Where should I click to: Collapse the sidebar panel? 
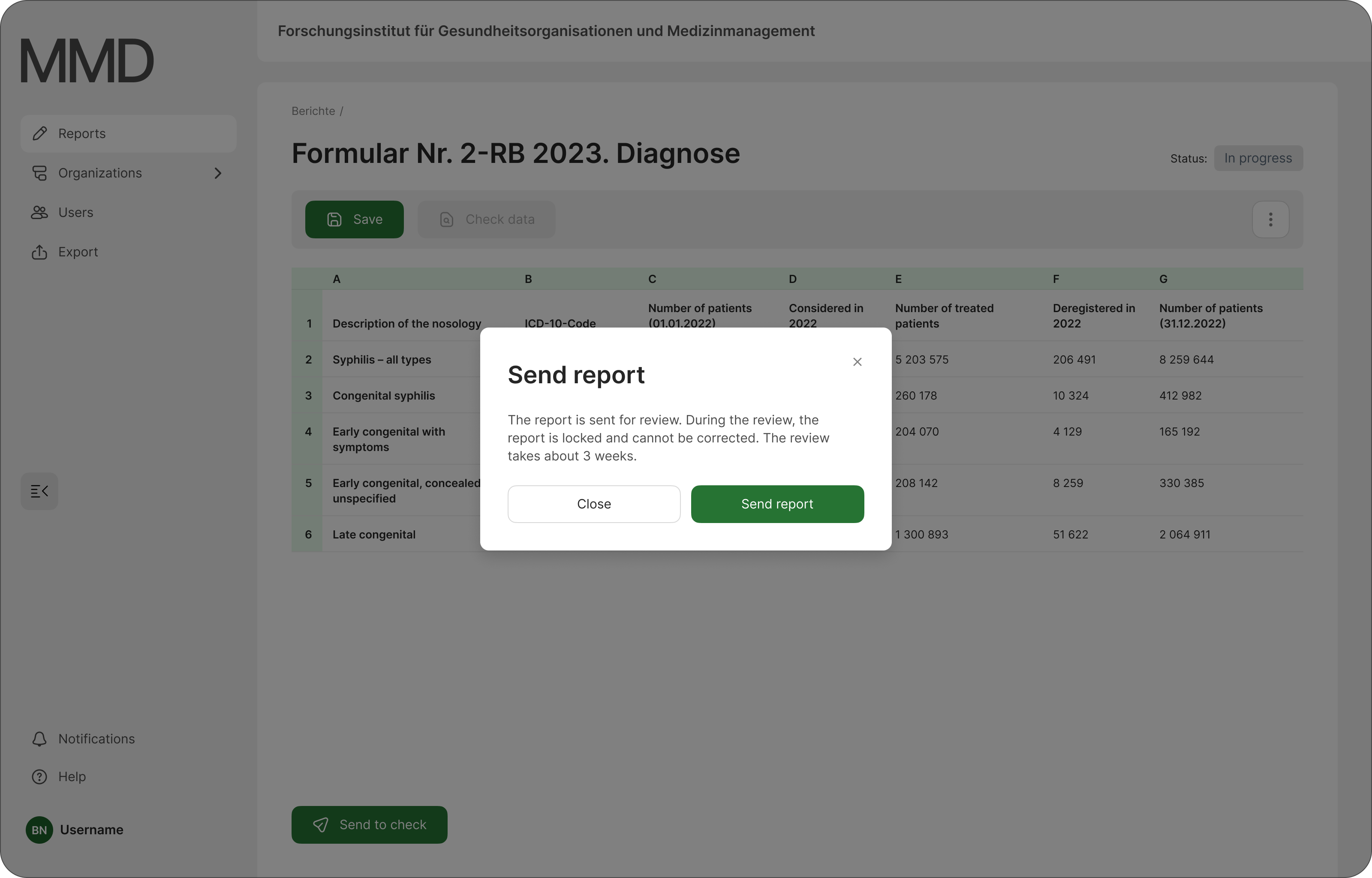(x=39, y=491)
